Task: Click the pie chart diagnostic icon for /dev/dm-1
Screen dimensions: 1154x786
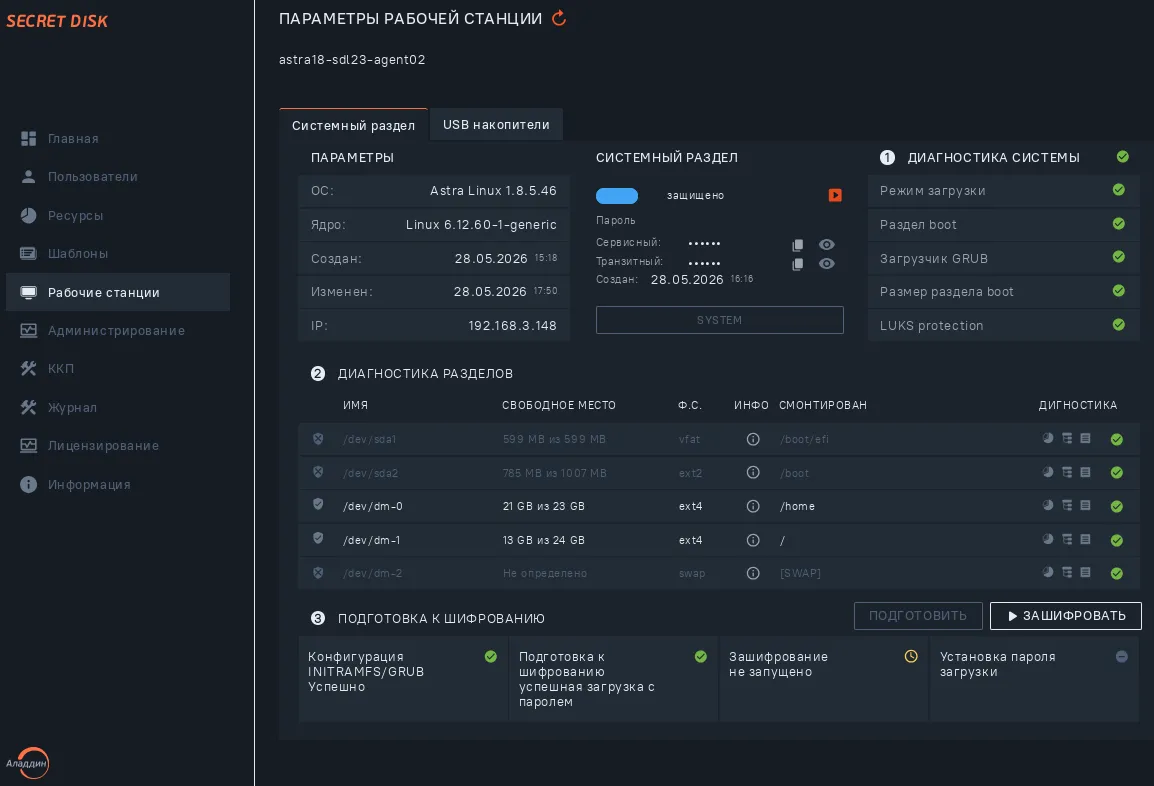Action: click(1048, 539)
